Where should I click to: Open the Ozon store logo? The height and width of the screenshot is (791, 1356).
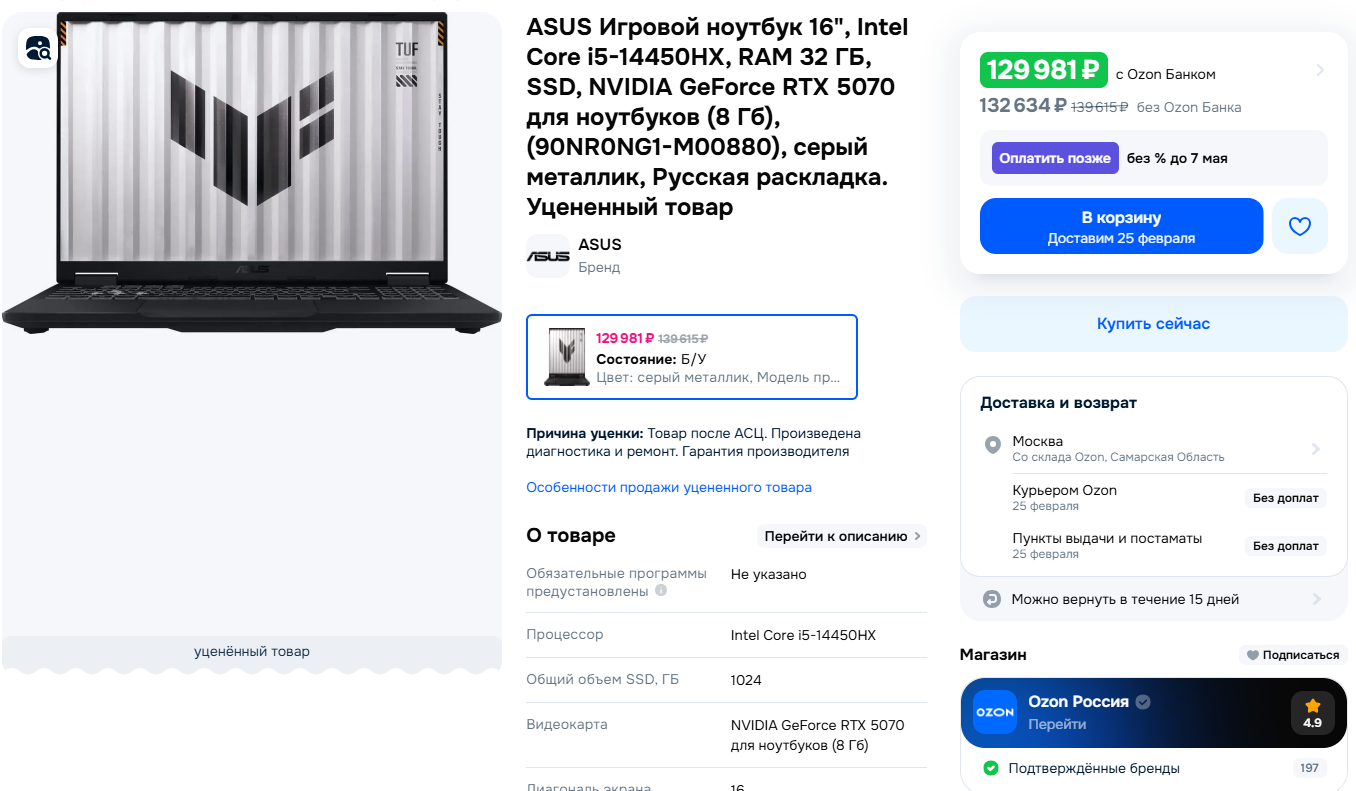point(995,712)
